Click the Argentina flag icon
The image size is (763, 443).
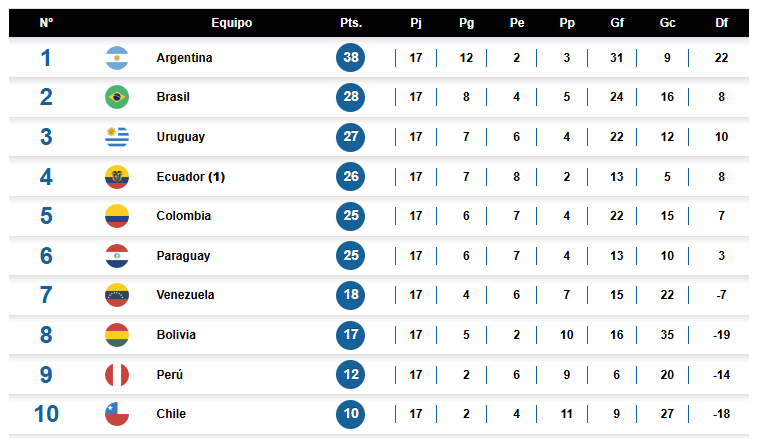coord(117,58)
